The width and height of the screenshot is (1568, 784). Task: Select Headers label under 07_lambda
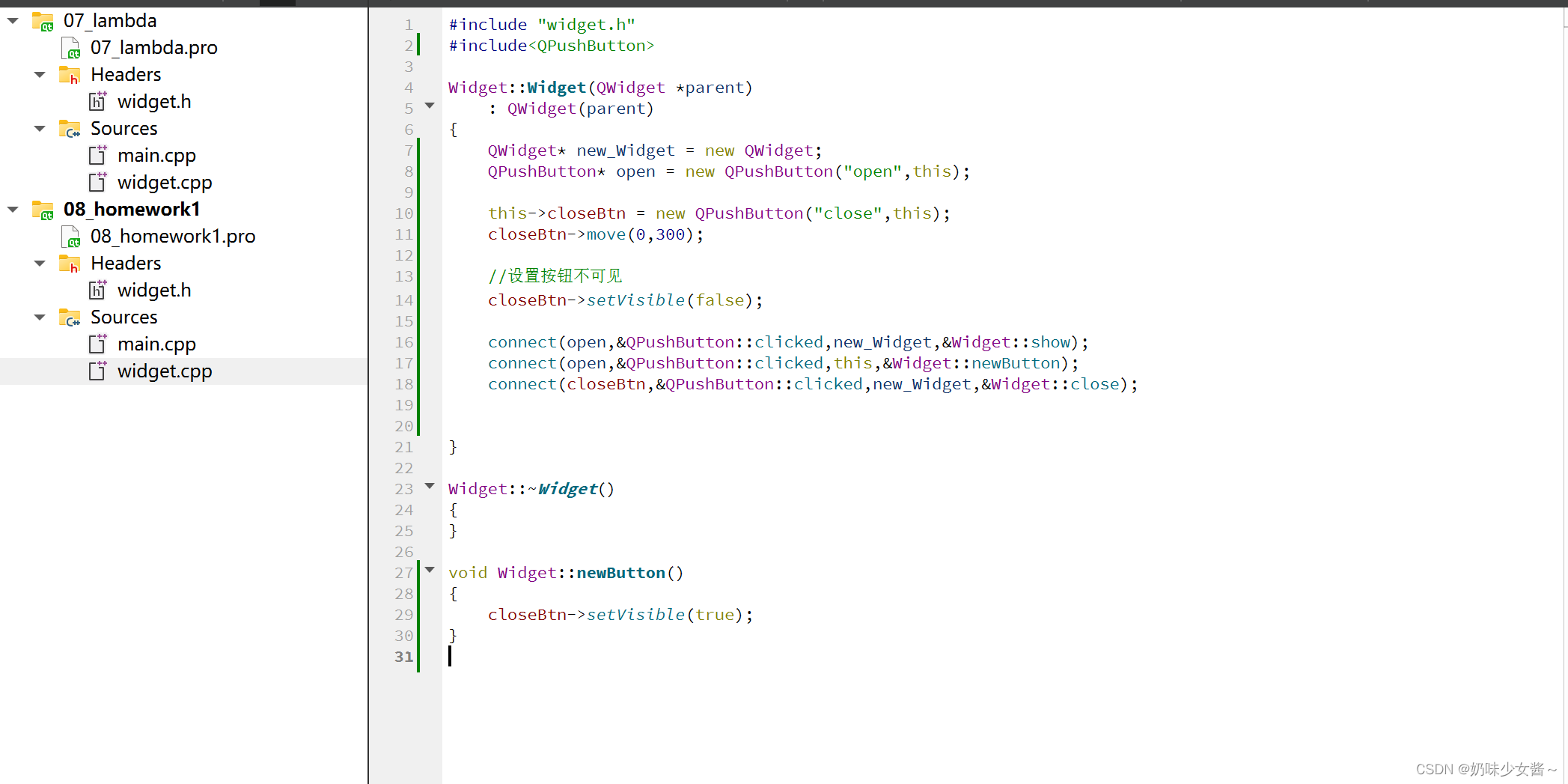126,75
